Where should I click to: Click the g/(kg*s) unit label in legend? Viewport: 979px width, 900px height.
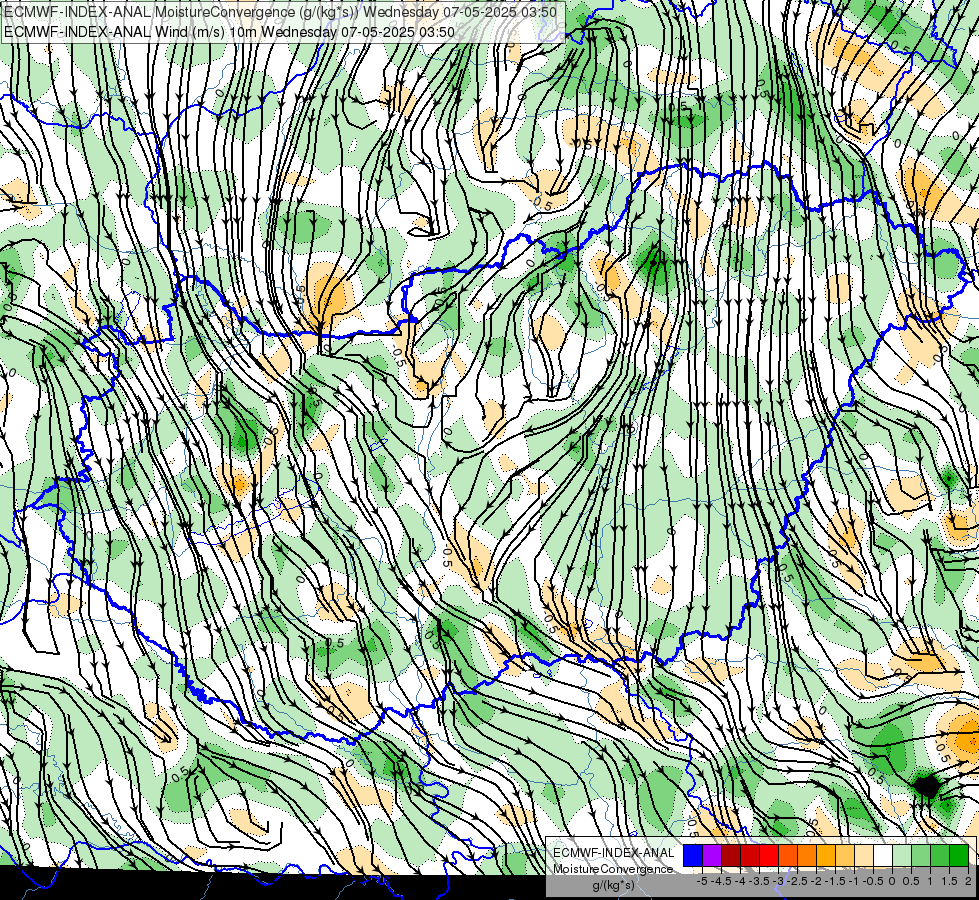click(613, 885)
